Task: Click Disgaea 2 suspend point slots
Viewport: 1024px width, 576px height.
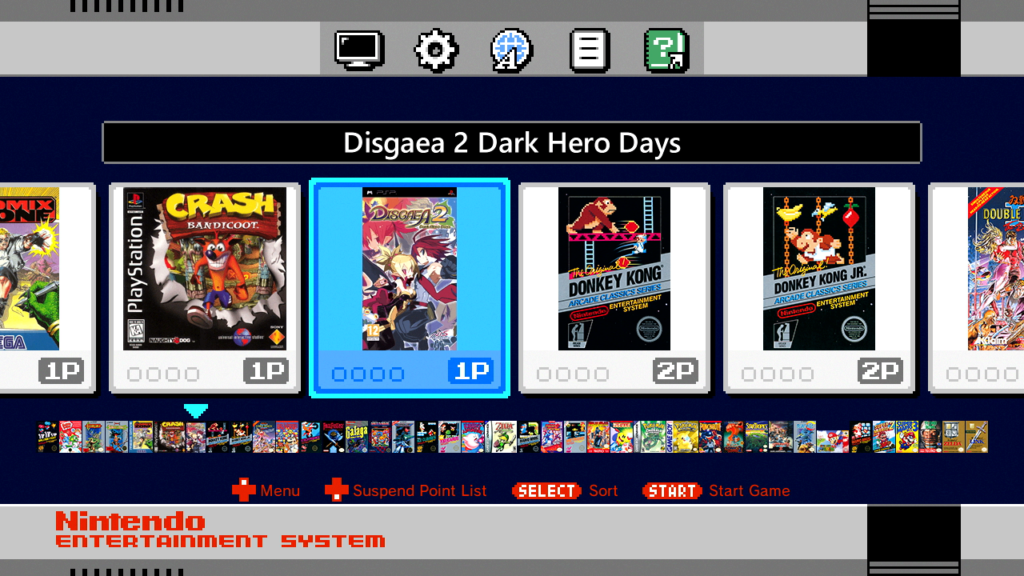Action: click(x=368, y=374)
